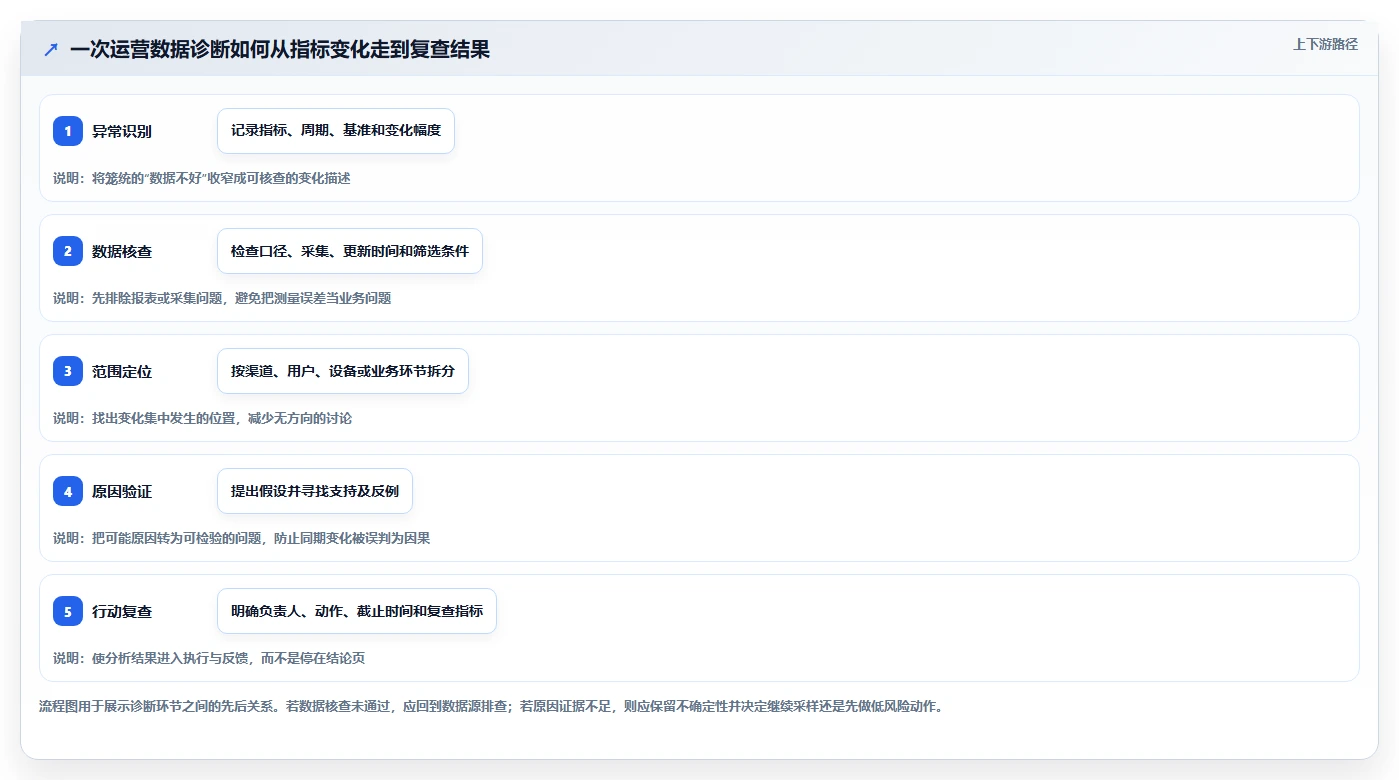Click the footer paragraph starting with 流程图用于展示
1399x780 pixels.
pyautogui.click(x=491, y=706)
